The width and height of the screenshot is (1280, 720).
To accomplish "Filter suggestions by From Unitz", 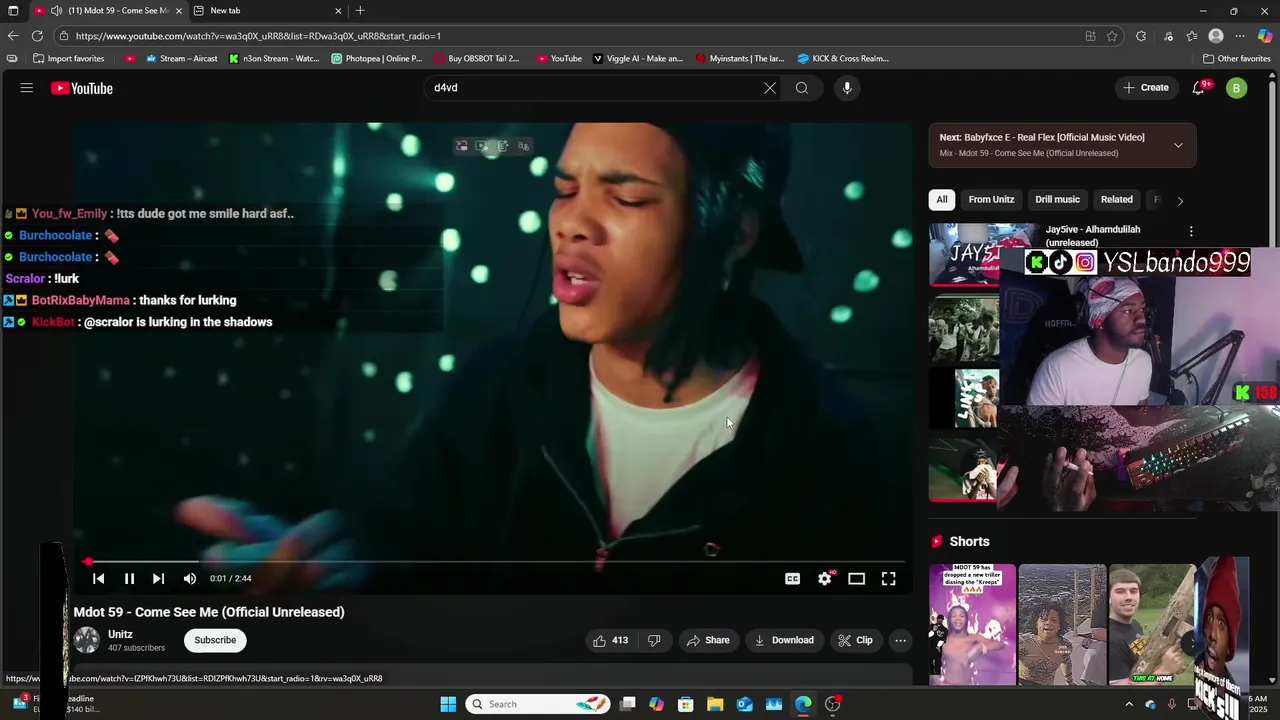I will point(991,199).
